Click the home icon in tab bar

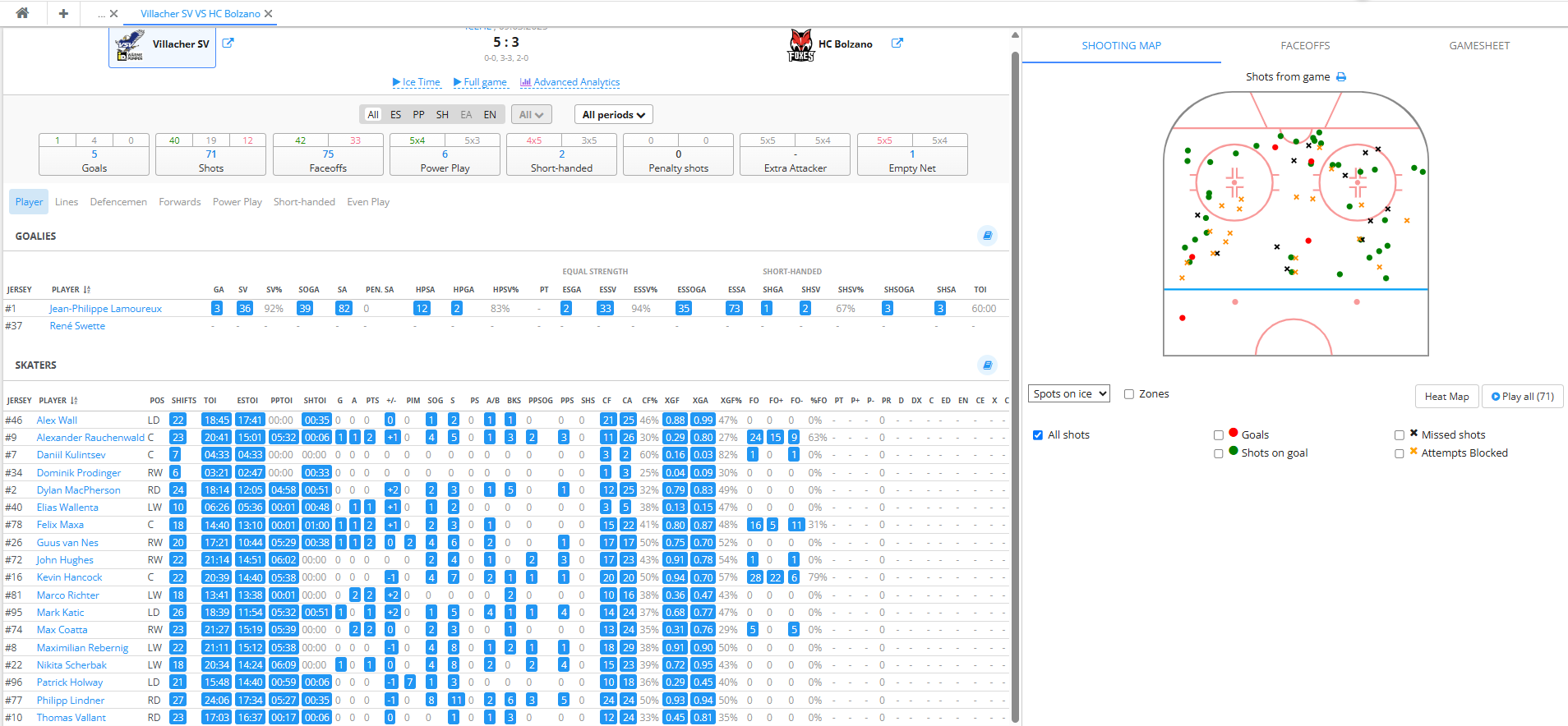point(22,13)
